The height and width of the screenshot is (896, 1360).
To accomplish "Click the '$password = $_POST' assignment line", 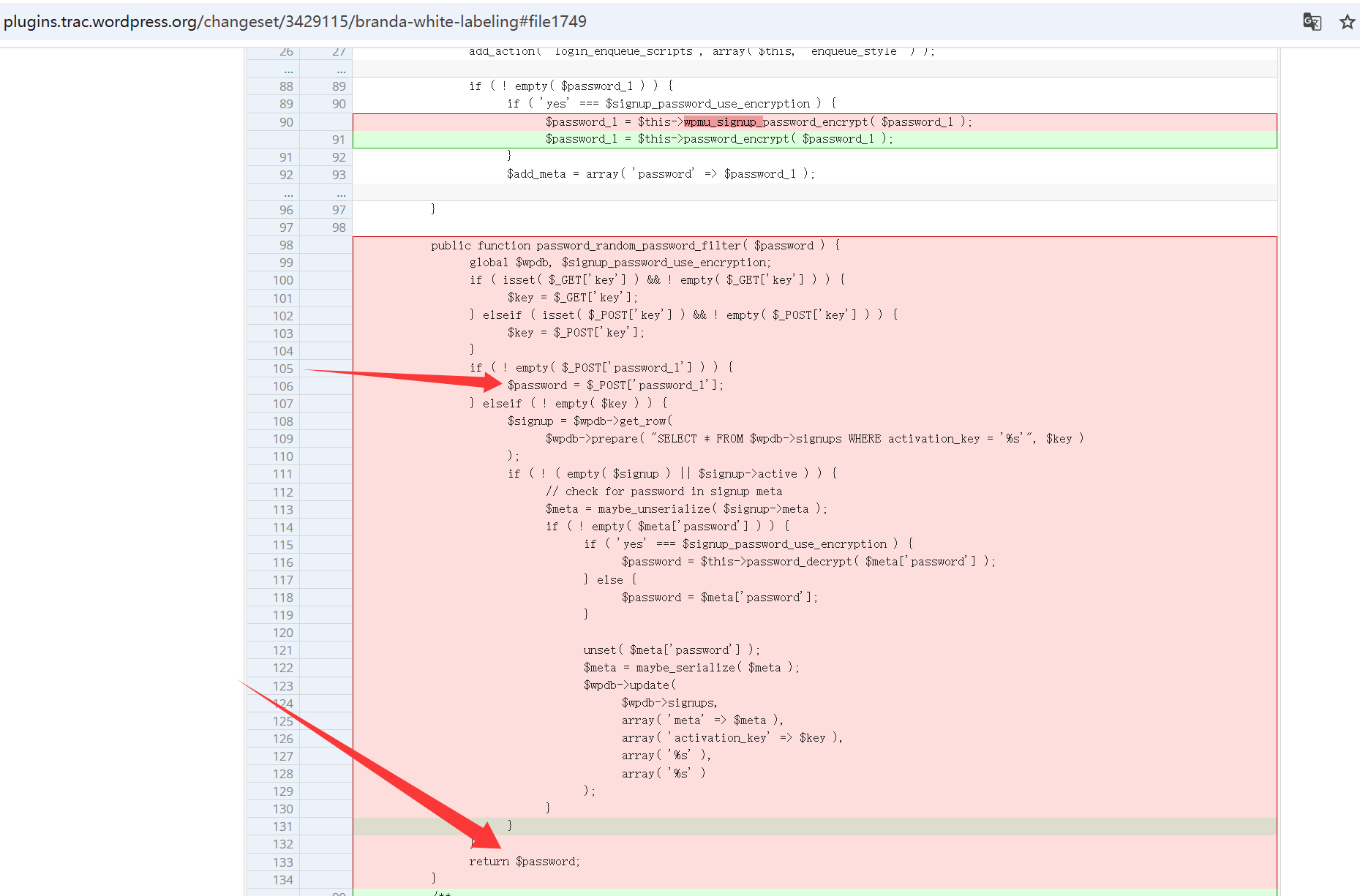I will coord(615,385).
